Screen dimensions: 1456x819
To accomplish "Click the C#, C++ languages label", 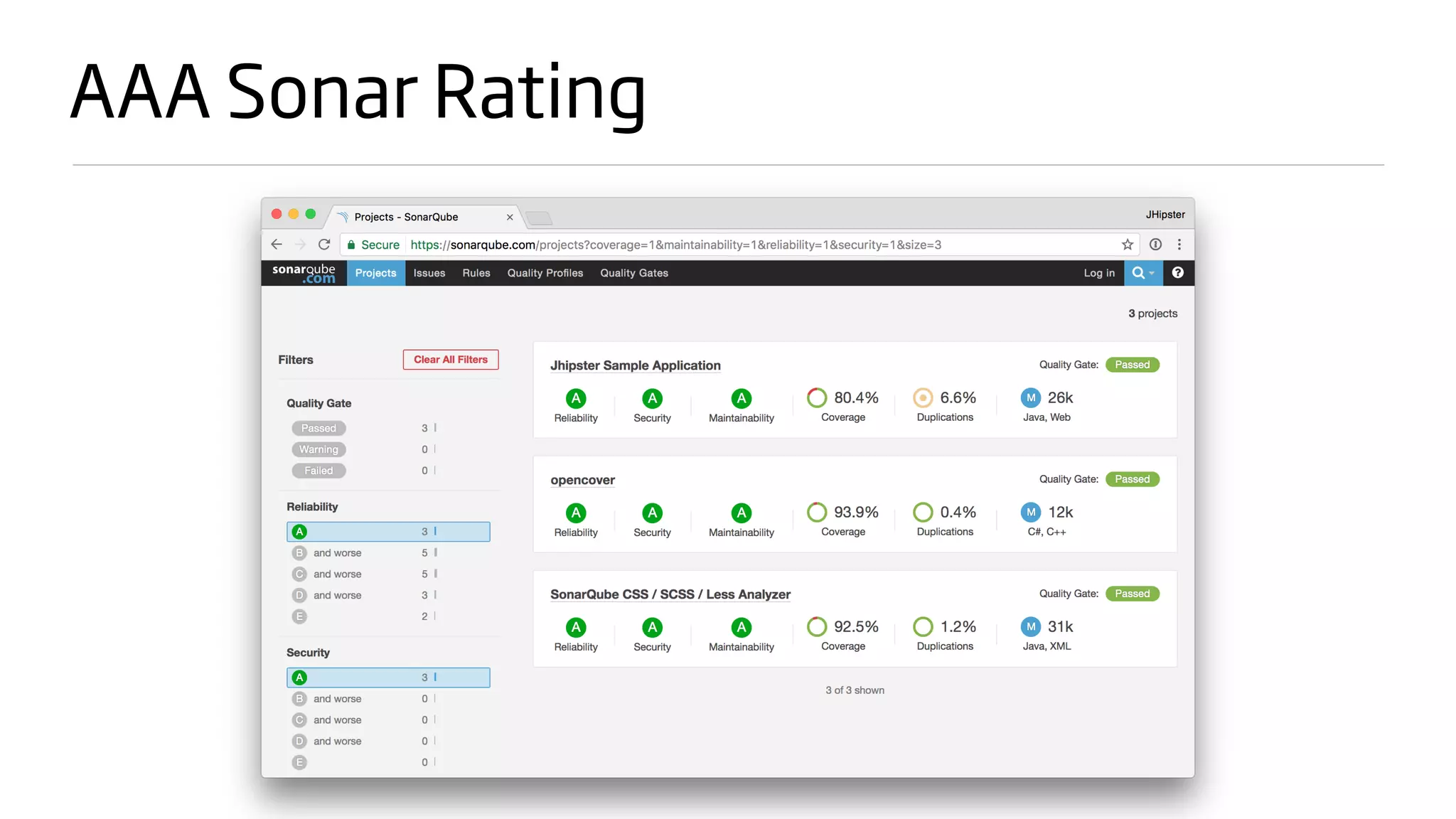I will click(1046, 532).
